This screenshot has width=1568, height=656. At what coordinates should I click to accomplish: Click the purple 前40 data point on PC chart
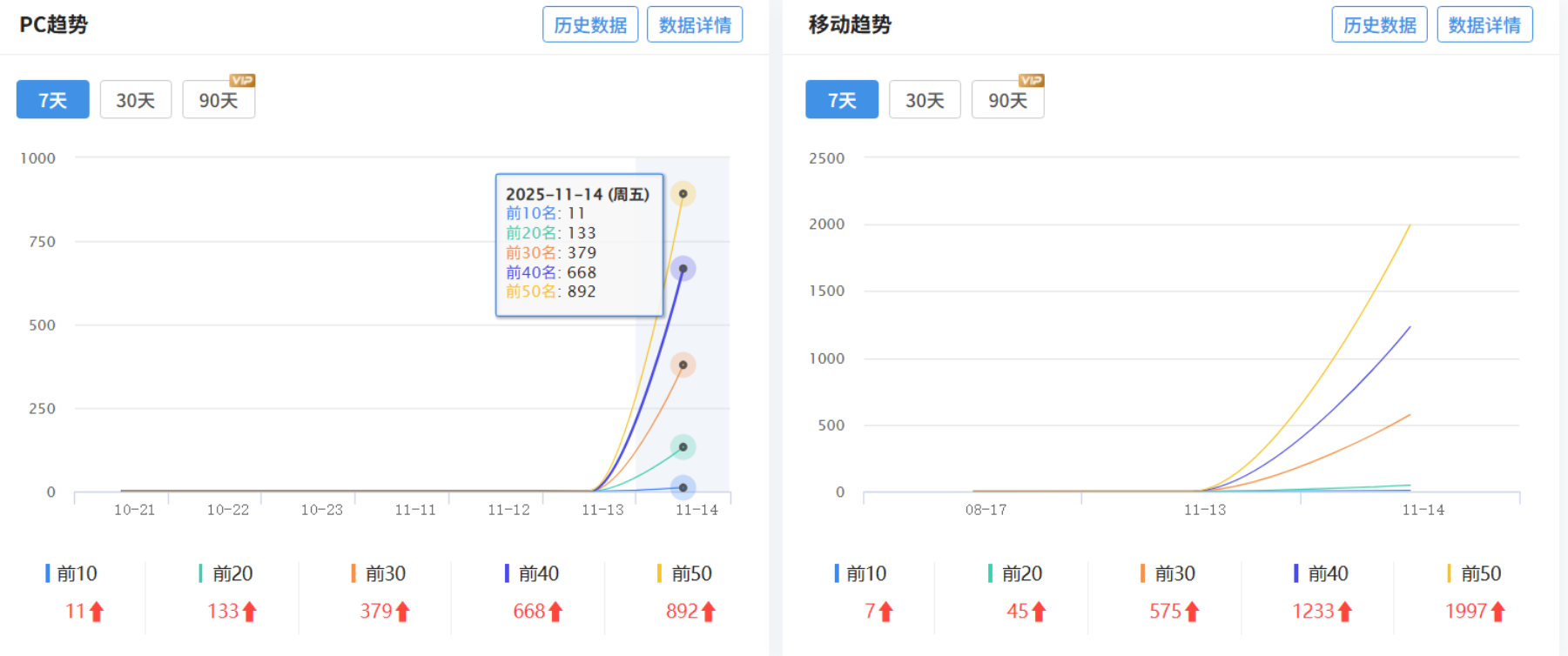683,269
